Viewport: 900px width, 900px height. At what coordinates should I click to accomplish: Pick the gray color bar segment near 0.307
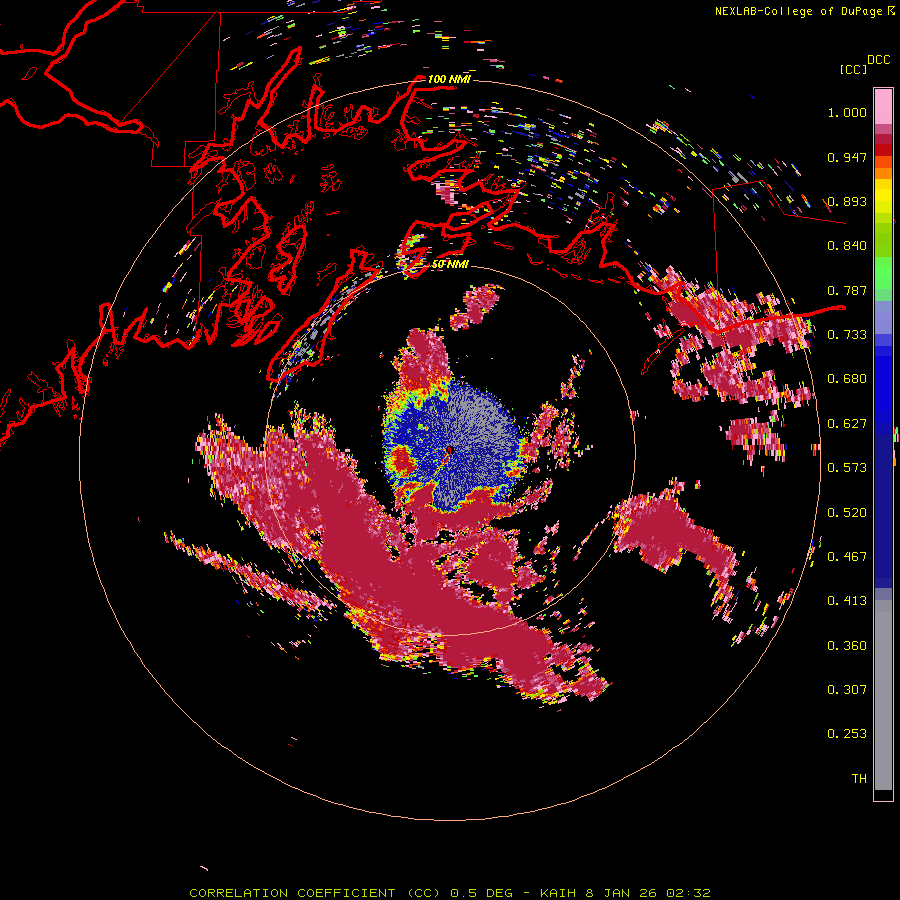tap(883, 695)
